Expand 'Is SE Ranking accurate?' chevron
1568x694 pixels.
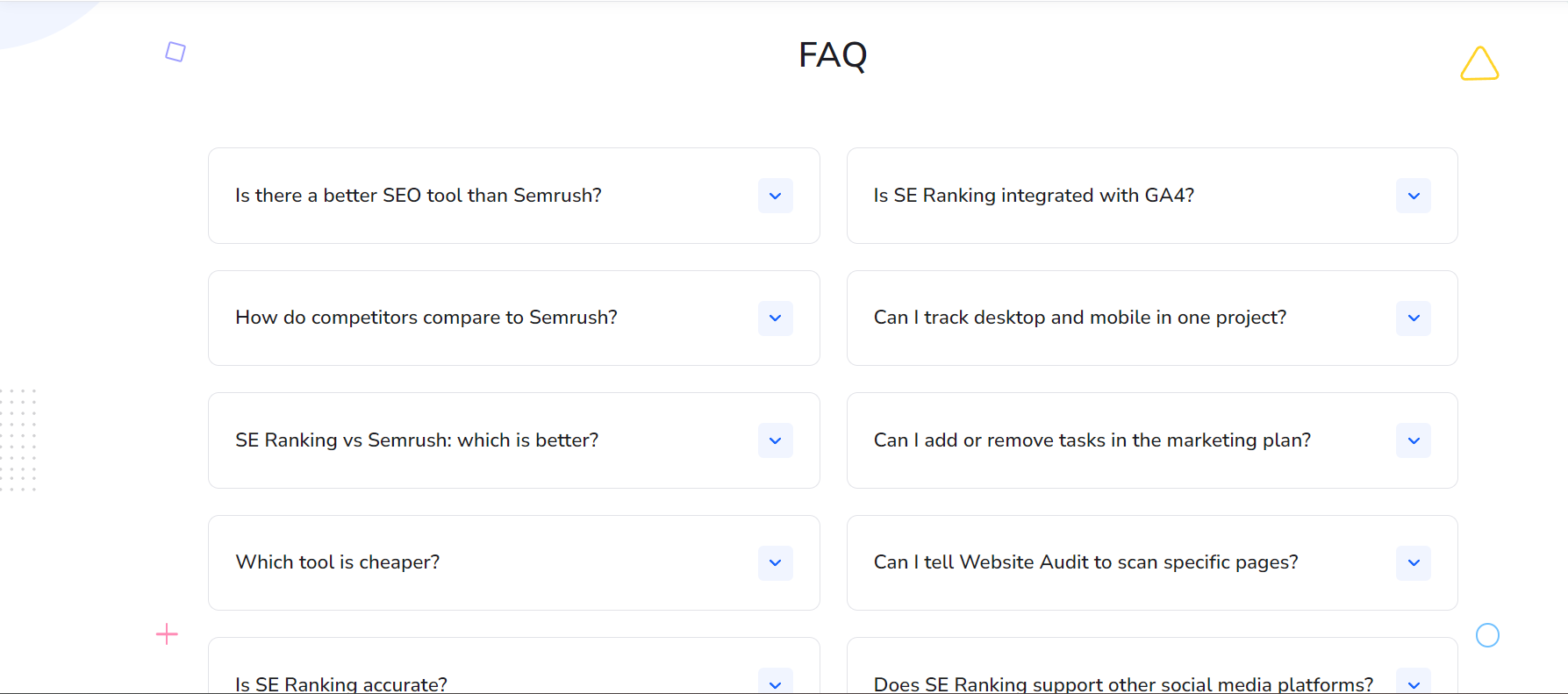[775, 683]
